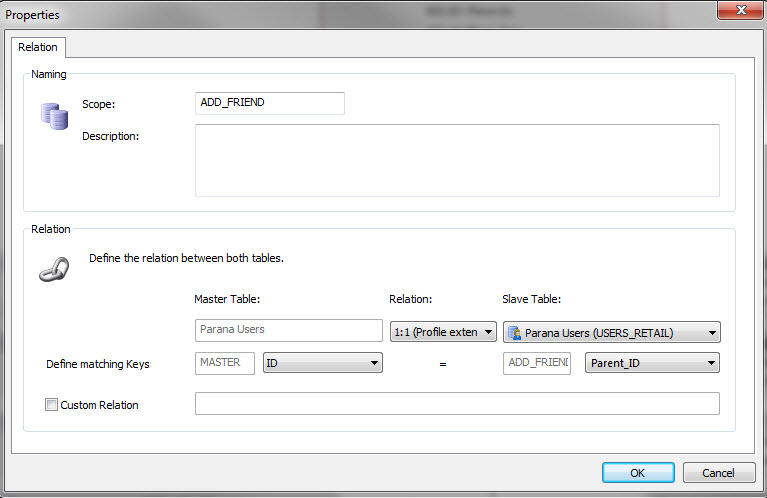Click the database icon in Naming section
Screen dimensions: 767x498
click(53, 114)
